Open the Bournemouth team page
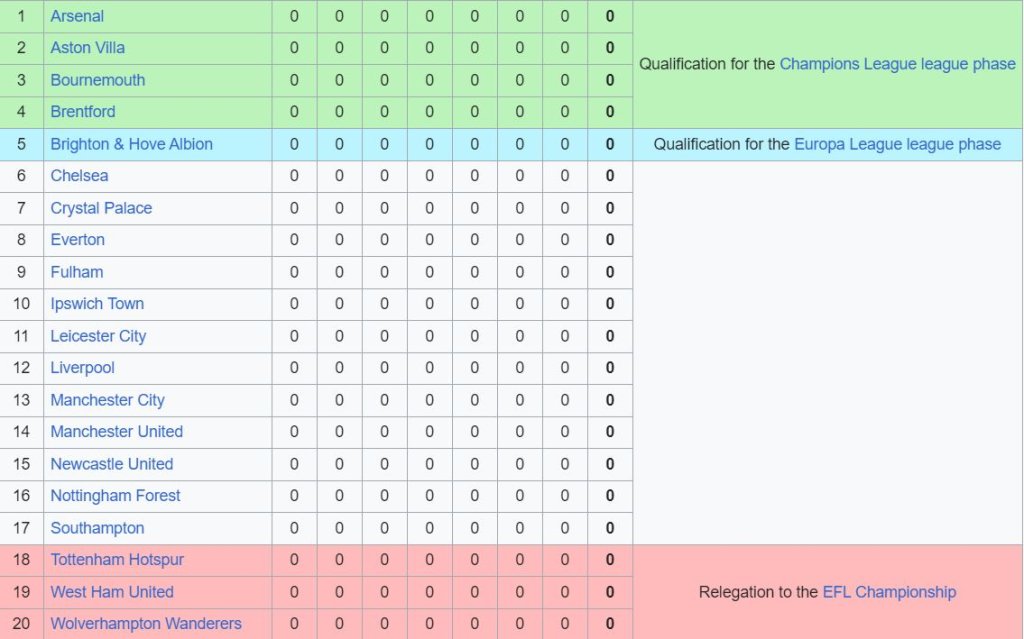Viewport: 1024px width, 639px height. click(98, 80)
